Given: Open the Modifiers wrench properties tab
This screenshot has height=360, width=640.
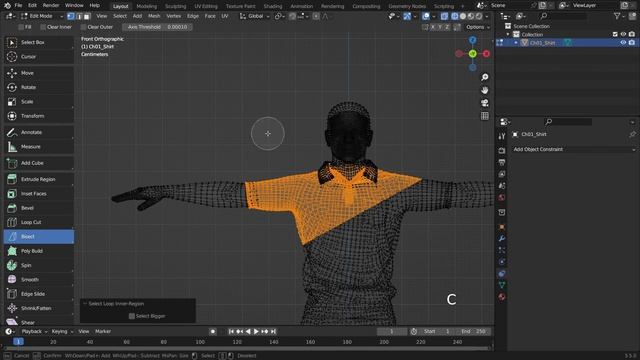Looking at the screenshot, I should coord(502,238).
